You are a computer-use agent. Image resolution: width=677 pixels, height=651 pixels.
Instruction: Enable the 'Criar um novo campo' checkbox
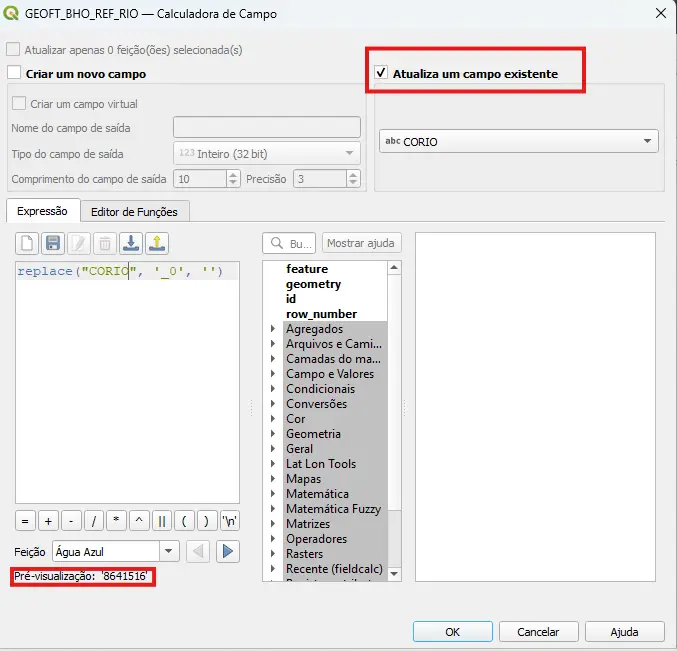click(x=14, y=73)
